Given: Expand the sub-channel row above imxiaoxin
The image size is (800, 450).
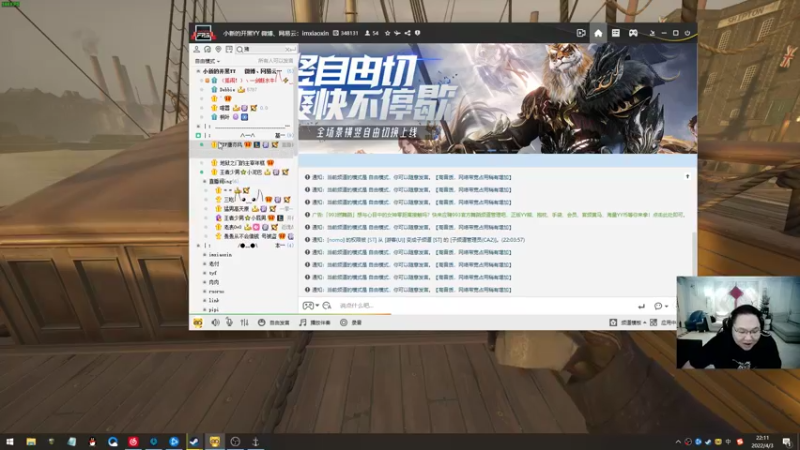Looking at the screenshot, I should (x=198, y=245).
